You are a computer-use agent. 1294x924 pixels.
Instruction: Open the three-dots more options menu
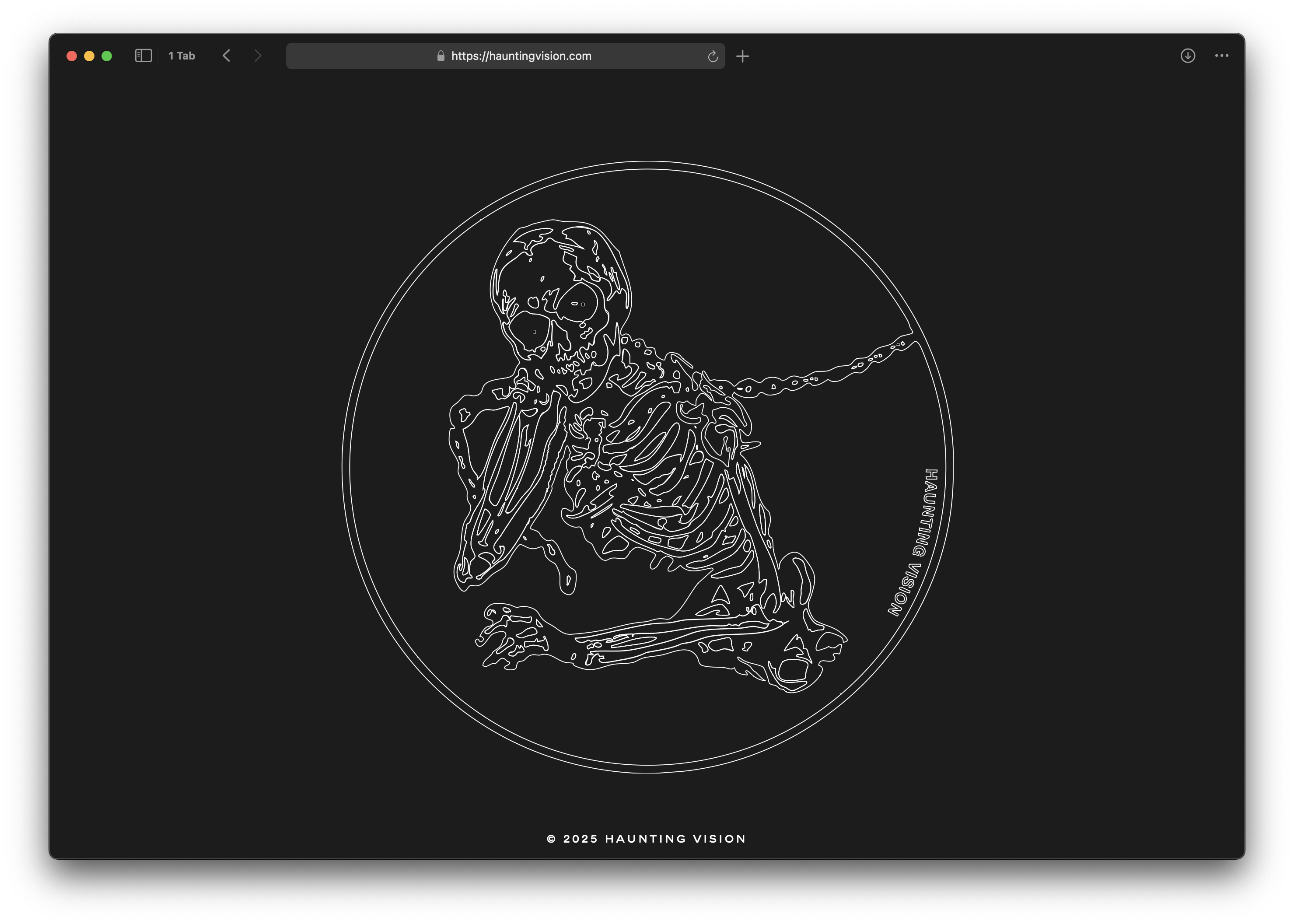[x=1222, y=56]
